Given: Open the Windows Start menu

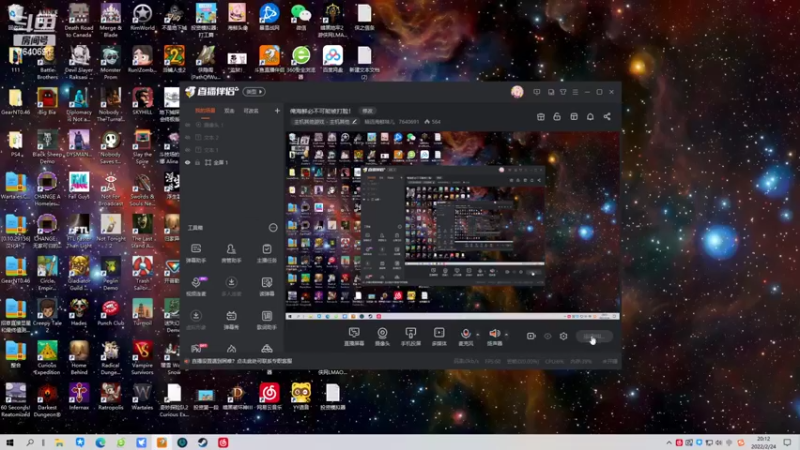Looking at the screenshot, I should pos(10,442).
